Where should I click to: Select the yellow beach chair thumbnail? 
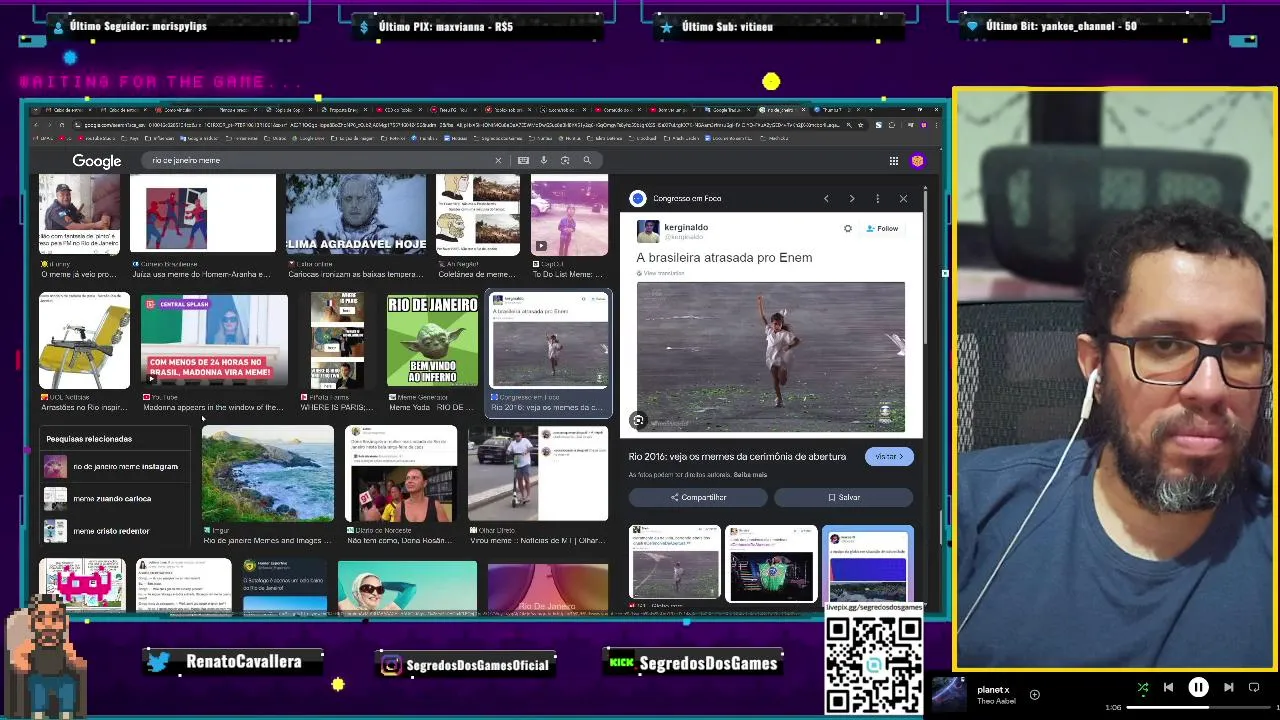[84, 341]
